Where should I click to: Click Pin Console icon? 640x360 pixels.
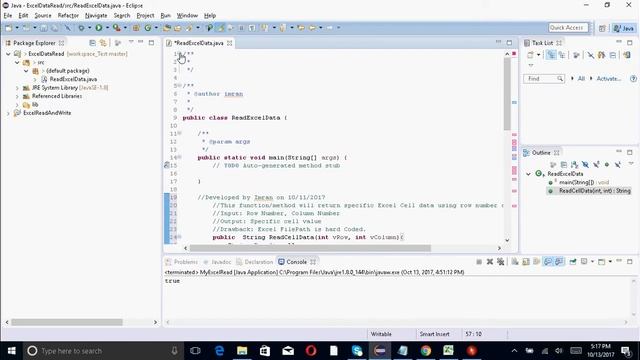click(x=573, y=262)
